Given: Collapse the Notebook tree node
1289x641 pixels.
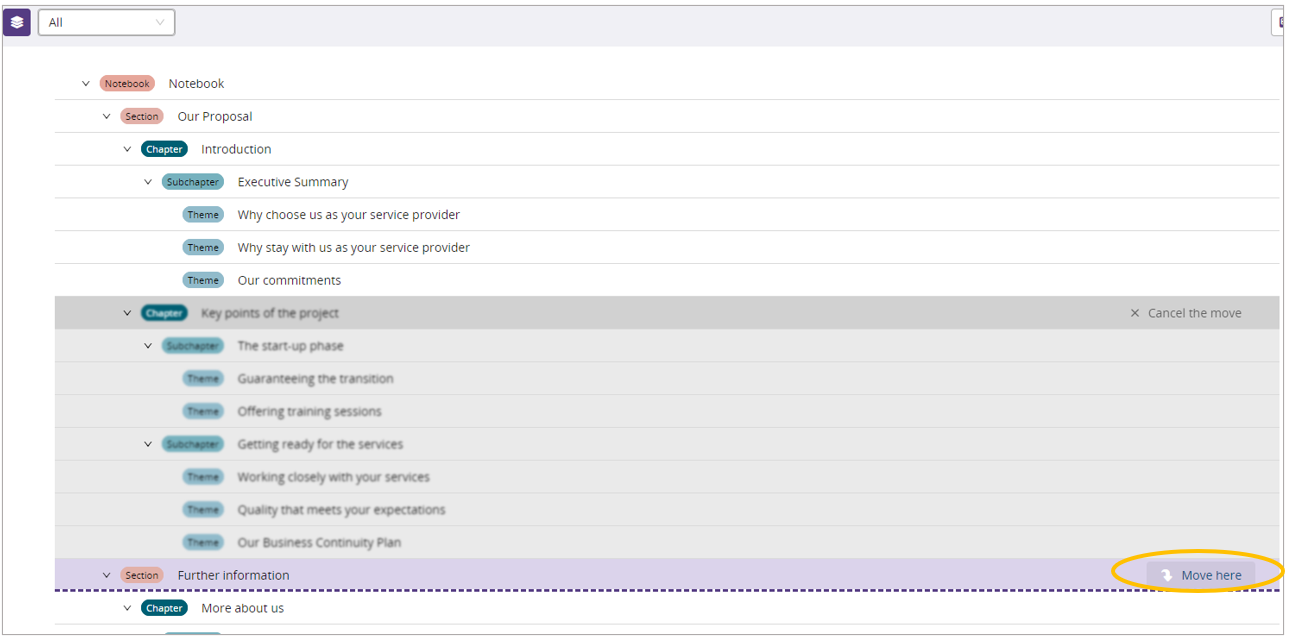Looking at the screenshot, I should coord(86,84).
